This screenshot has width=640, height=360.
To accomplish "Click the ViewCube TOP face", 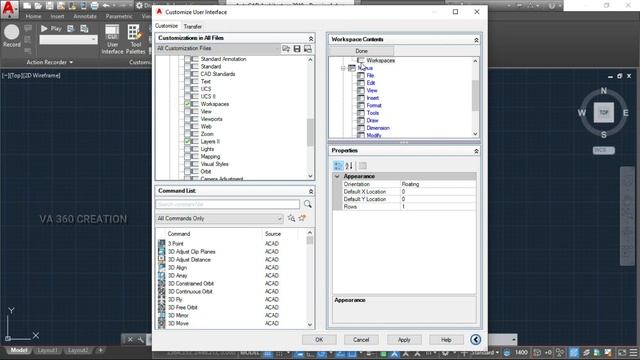I will click(604, 112).
